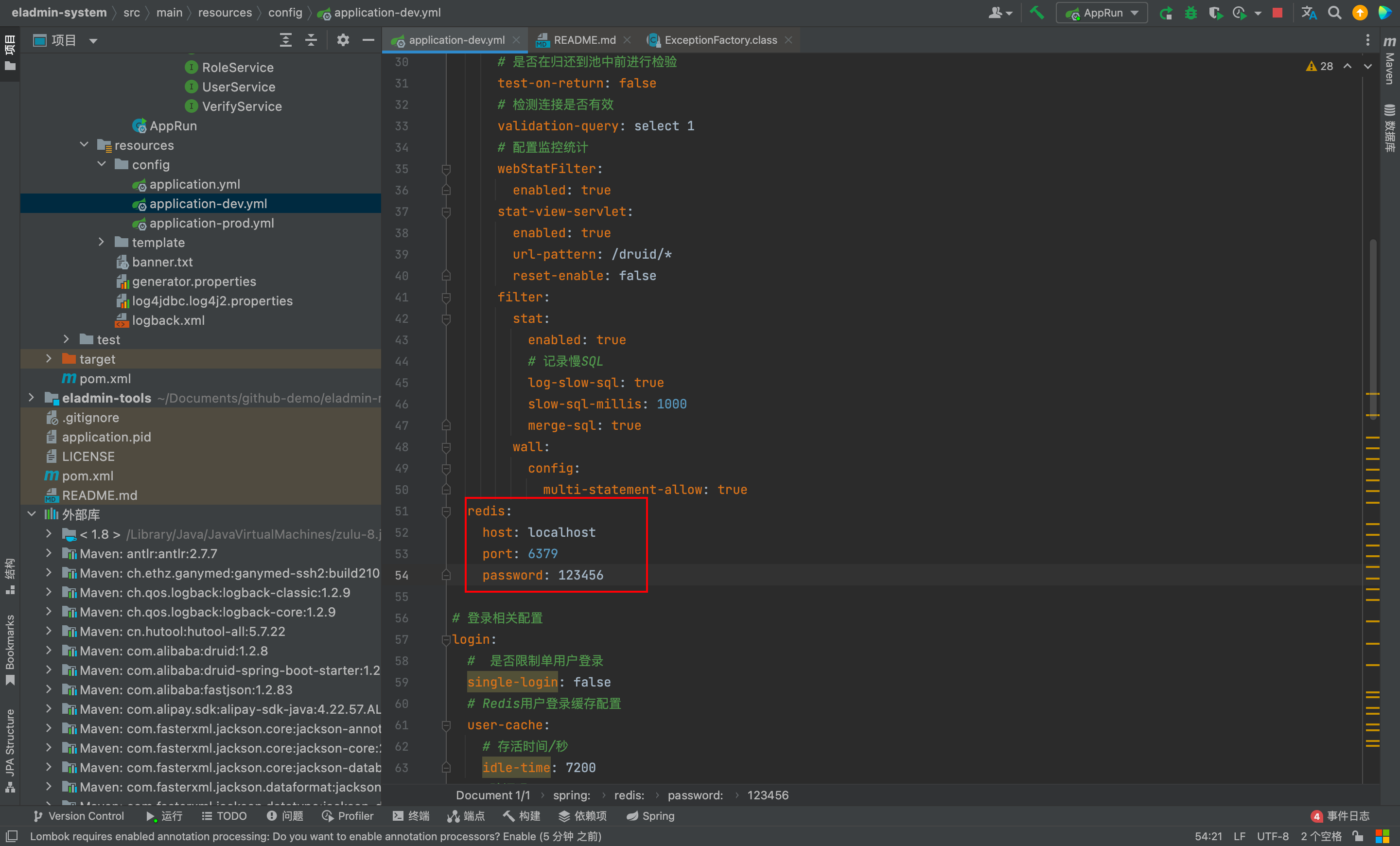The width and height of the screenshot is (1400, 846).
Task: Select application-prod.yml in project tree
Action: tap(211, 223)
